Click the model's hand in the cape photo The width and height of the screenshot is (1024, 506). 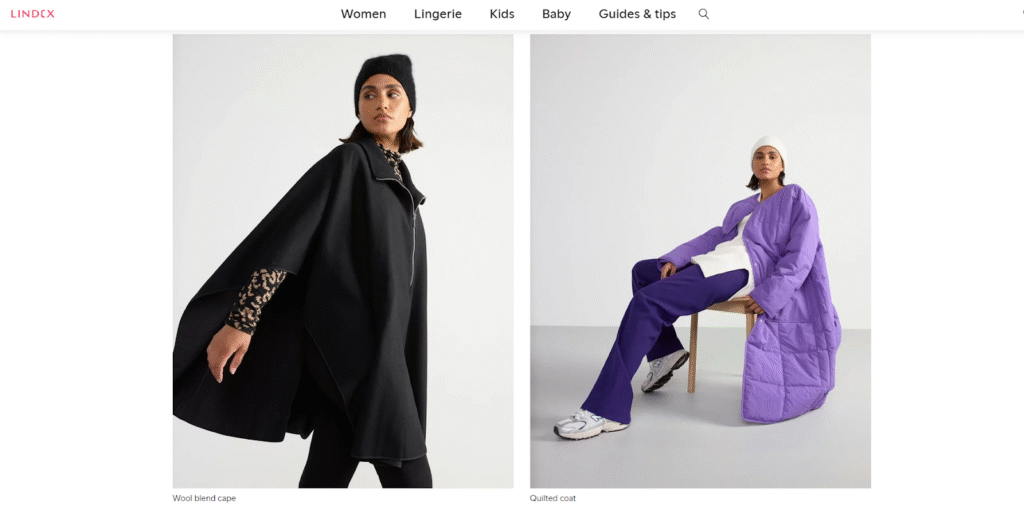[x=229, y=353]
